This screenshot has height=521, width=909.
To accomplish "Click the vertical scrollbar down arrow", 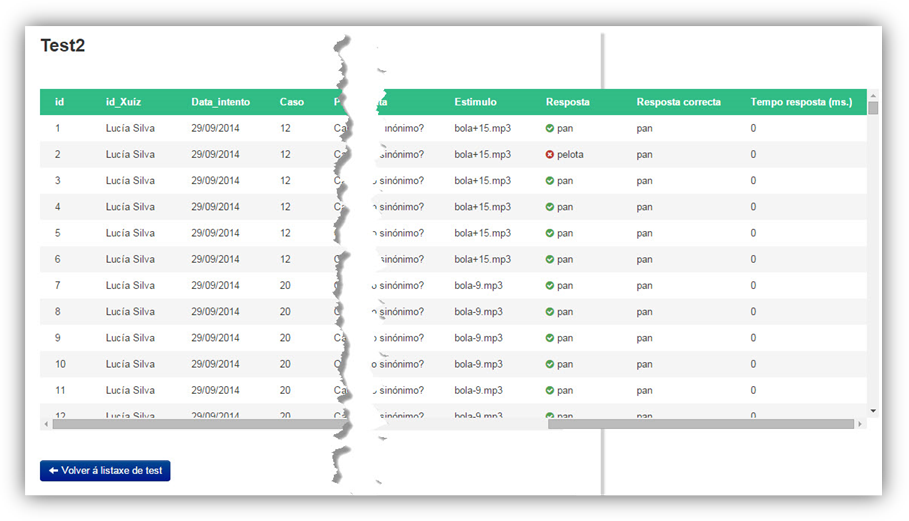I will (x=873, y=411).
